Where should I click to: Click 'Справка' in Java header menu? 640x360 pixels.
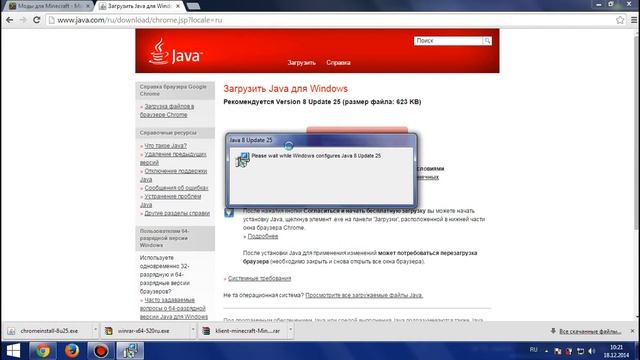coord(338,62)
